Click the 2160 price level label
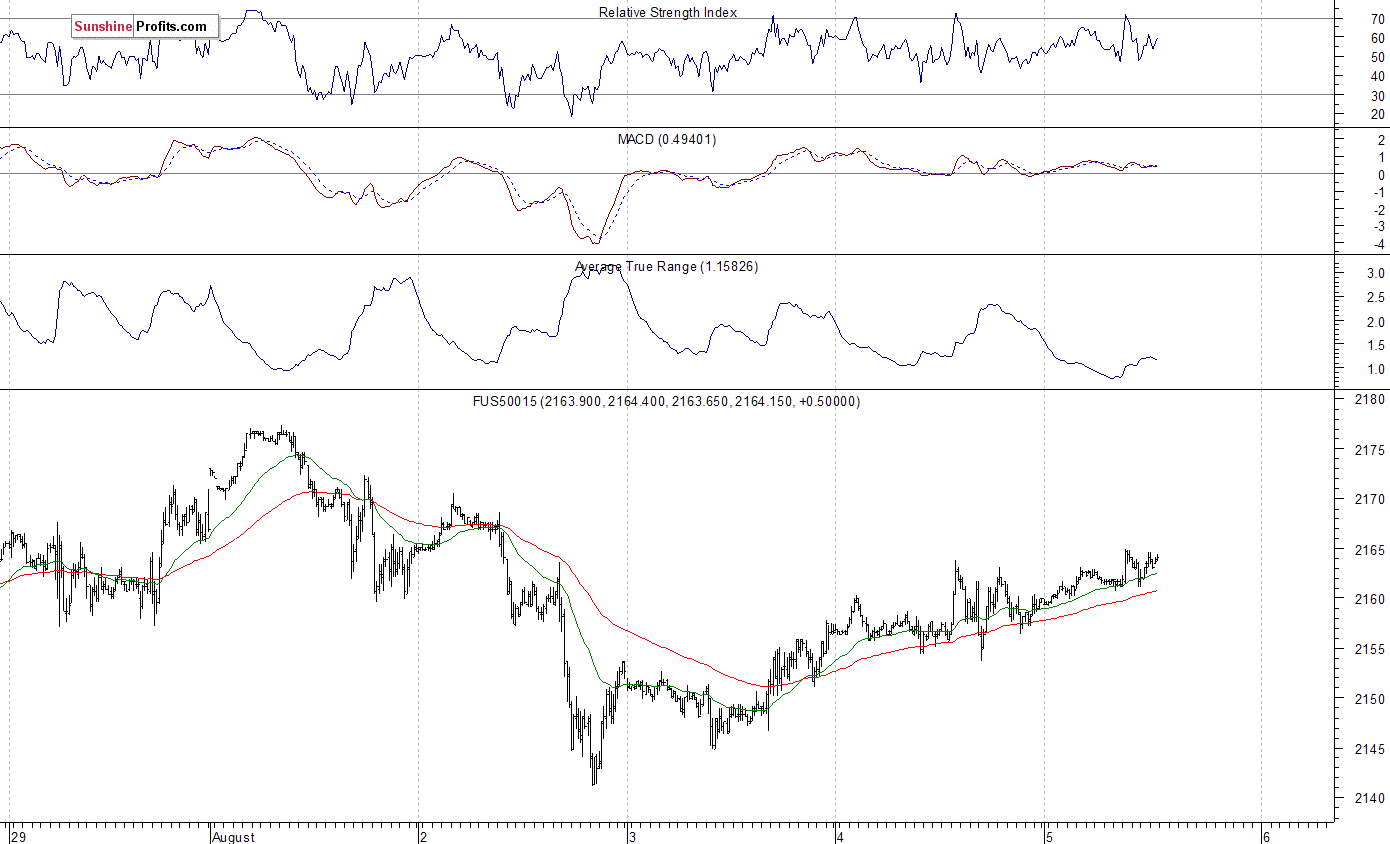 (1372, 600)
